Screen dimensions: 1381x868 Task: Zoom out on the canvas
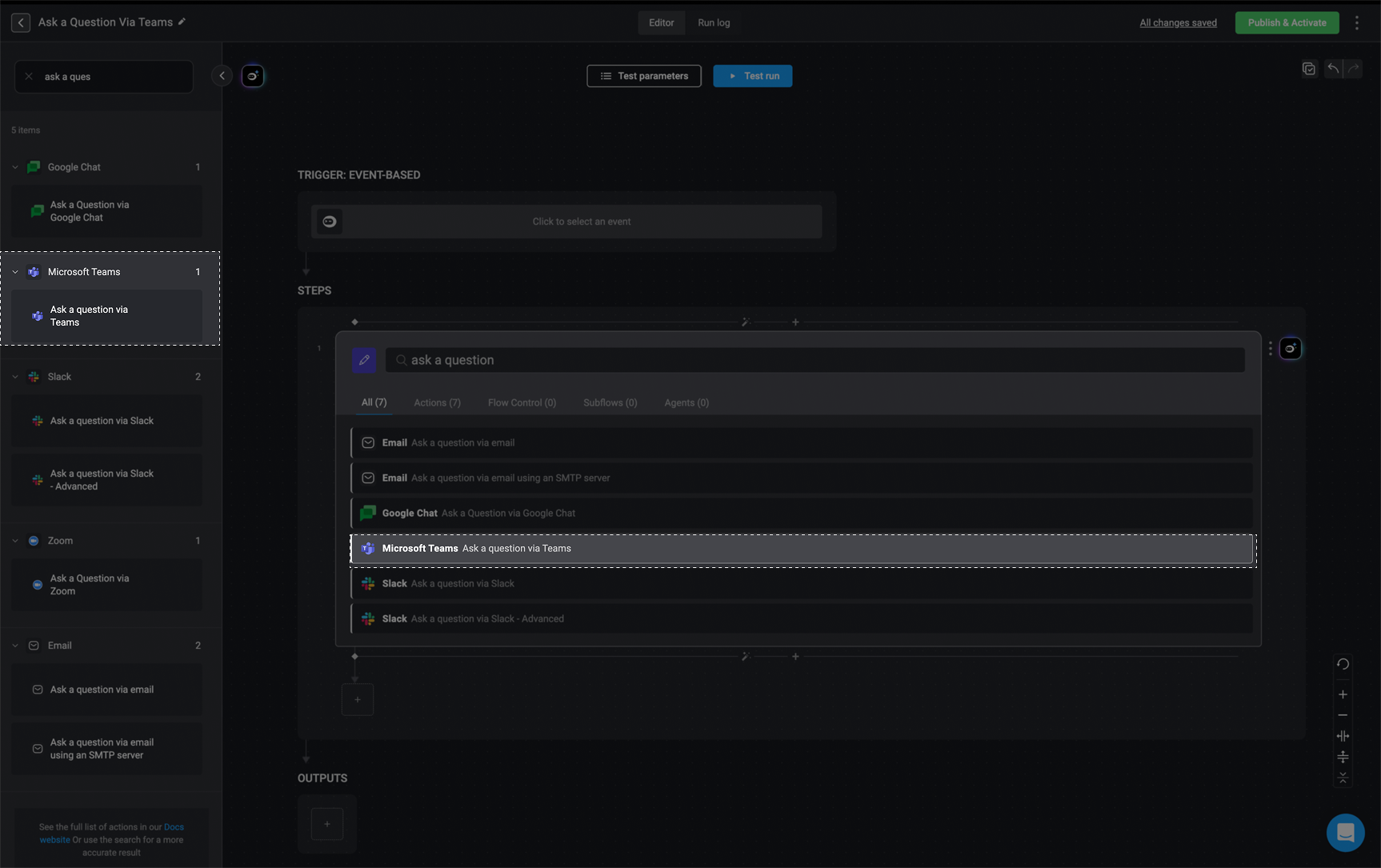tap(1343, 715)
